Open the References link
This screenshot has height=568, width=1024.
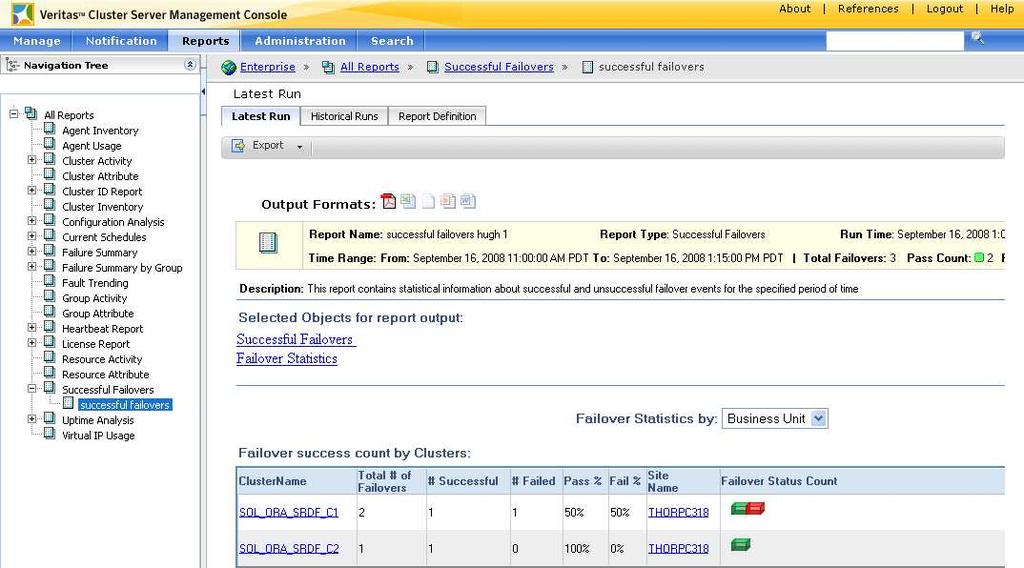pos(868,8)
